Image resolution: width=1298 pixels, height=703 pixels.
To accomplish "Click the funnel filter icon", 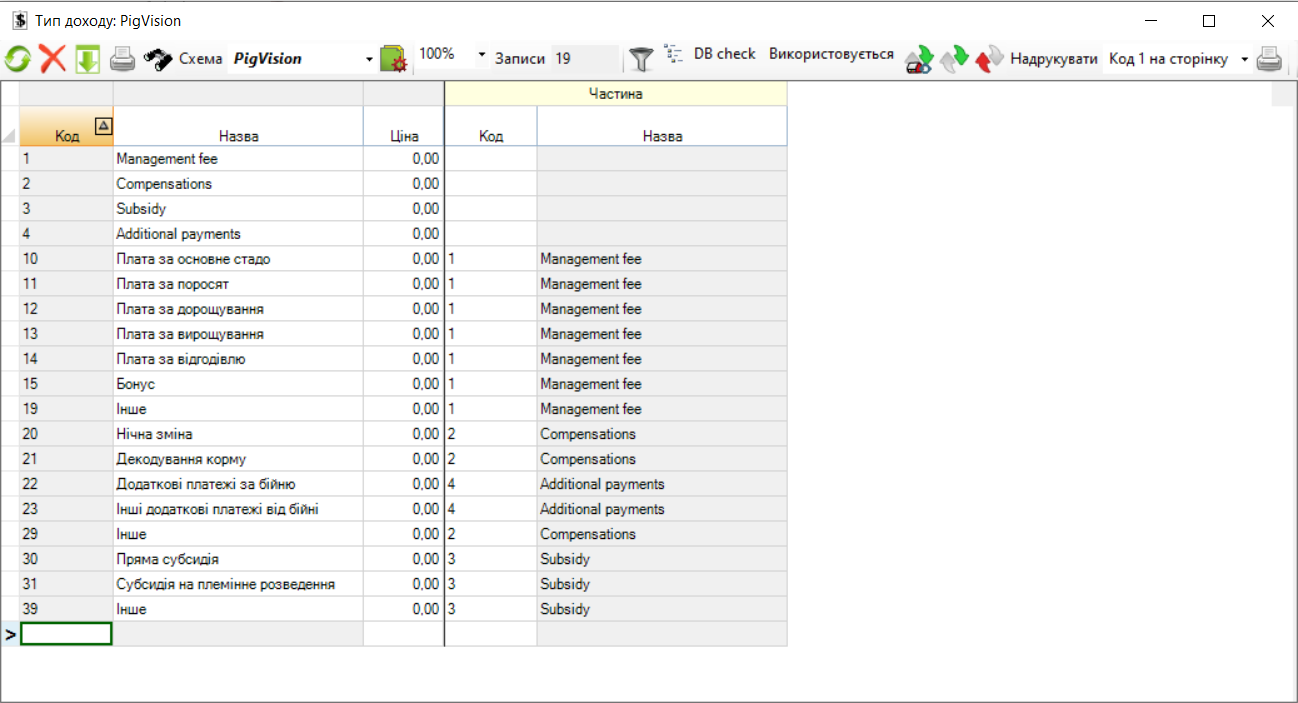I will [x=641, y=60].
